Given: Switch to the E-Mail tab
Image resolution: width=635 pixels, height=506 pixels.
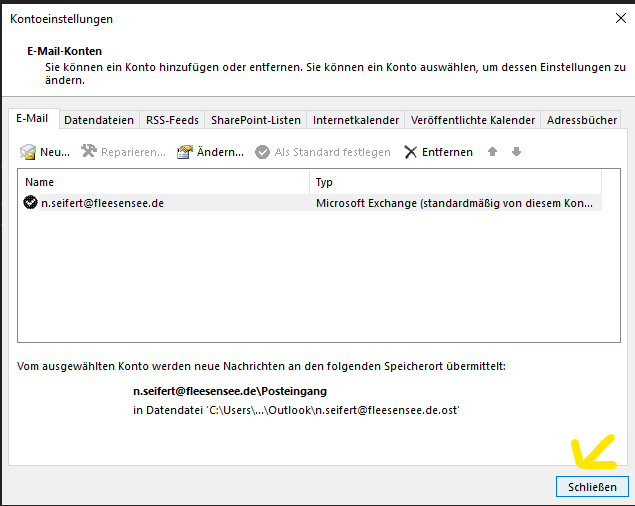Looking at the screenshot, I should [x=34, y=118].
